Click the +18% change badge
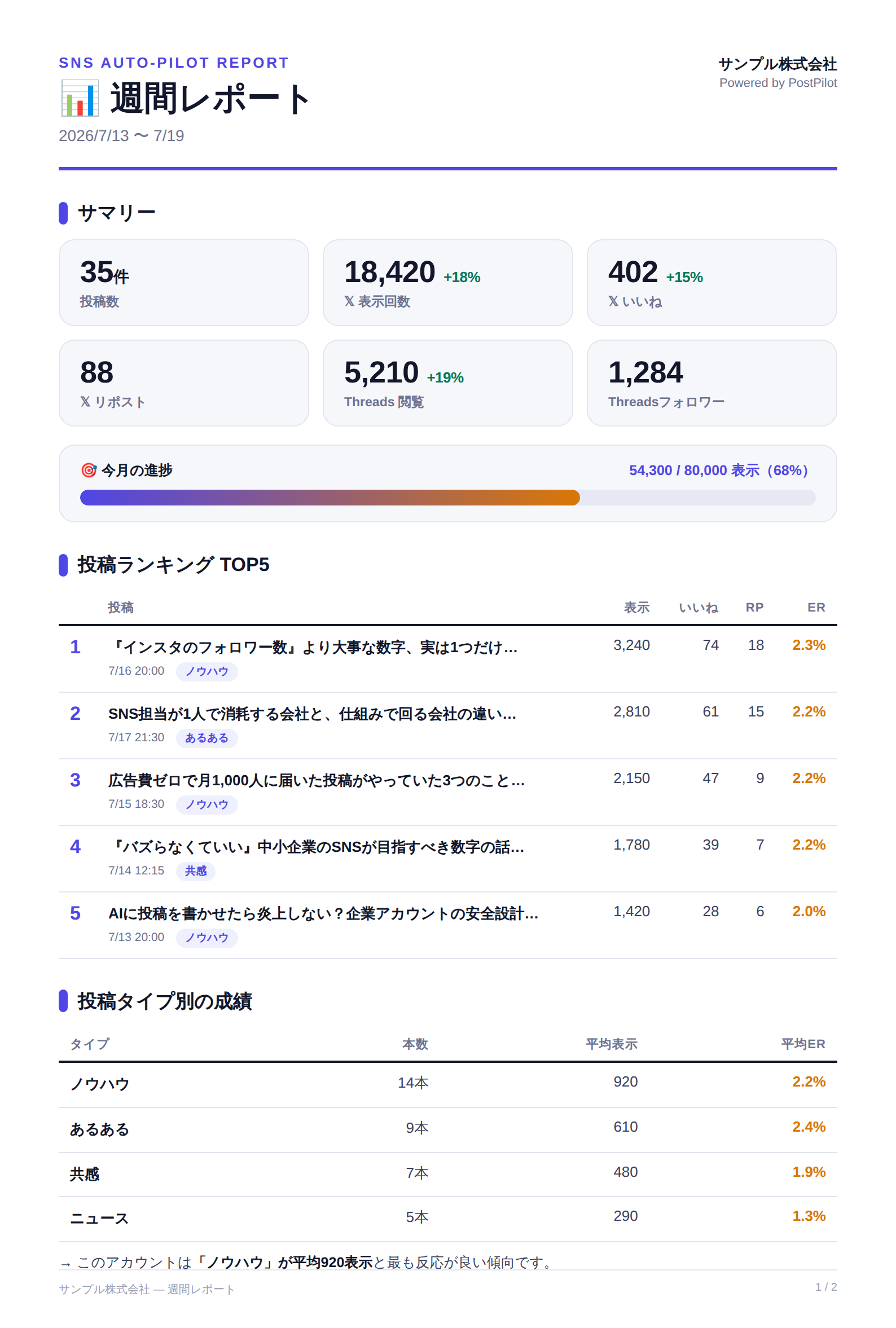 click(462, 278)
